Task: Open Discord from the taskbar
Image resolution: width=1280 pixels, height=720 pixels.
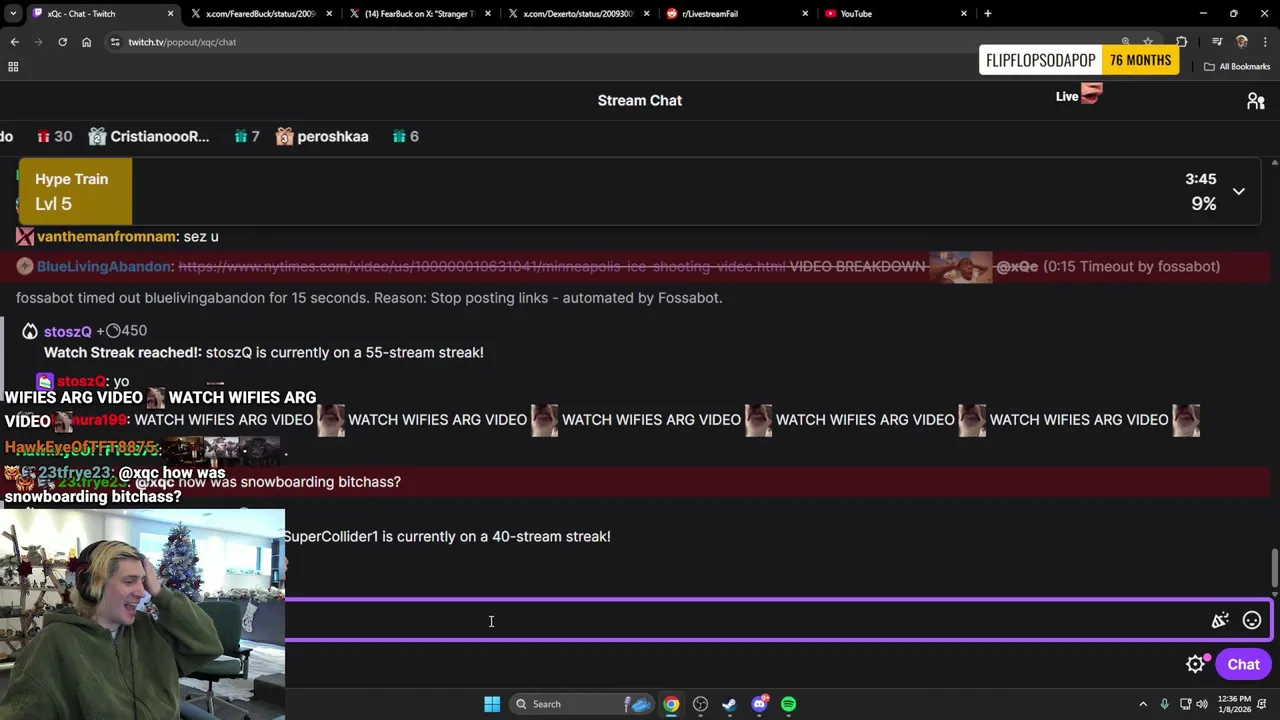Action: pyautogui.click(x=759, y=704)
